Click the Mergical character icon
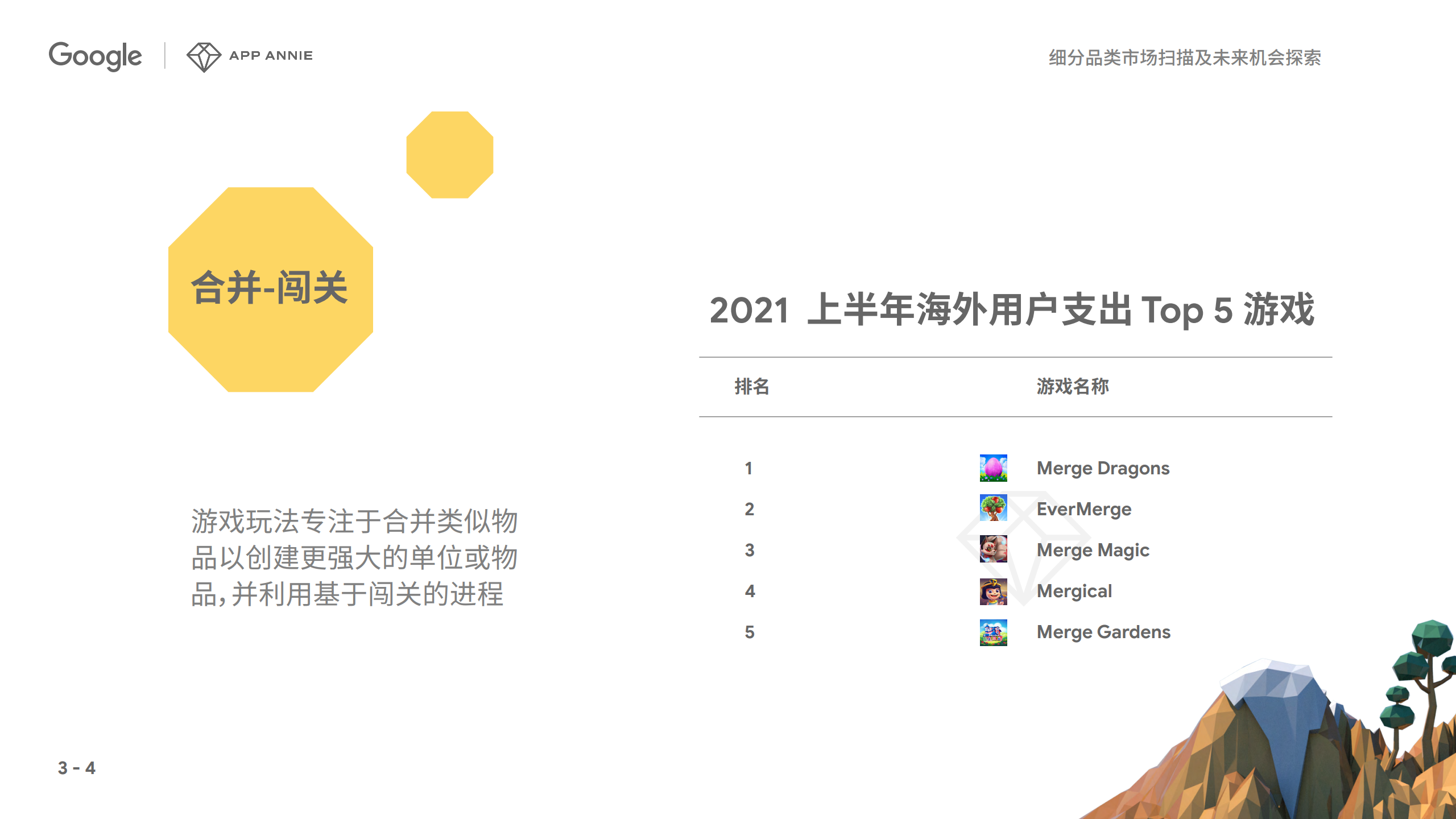1456x819 pixels. (993, 591)
